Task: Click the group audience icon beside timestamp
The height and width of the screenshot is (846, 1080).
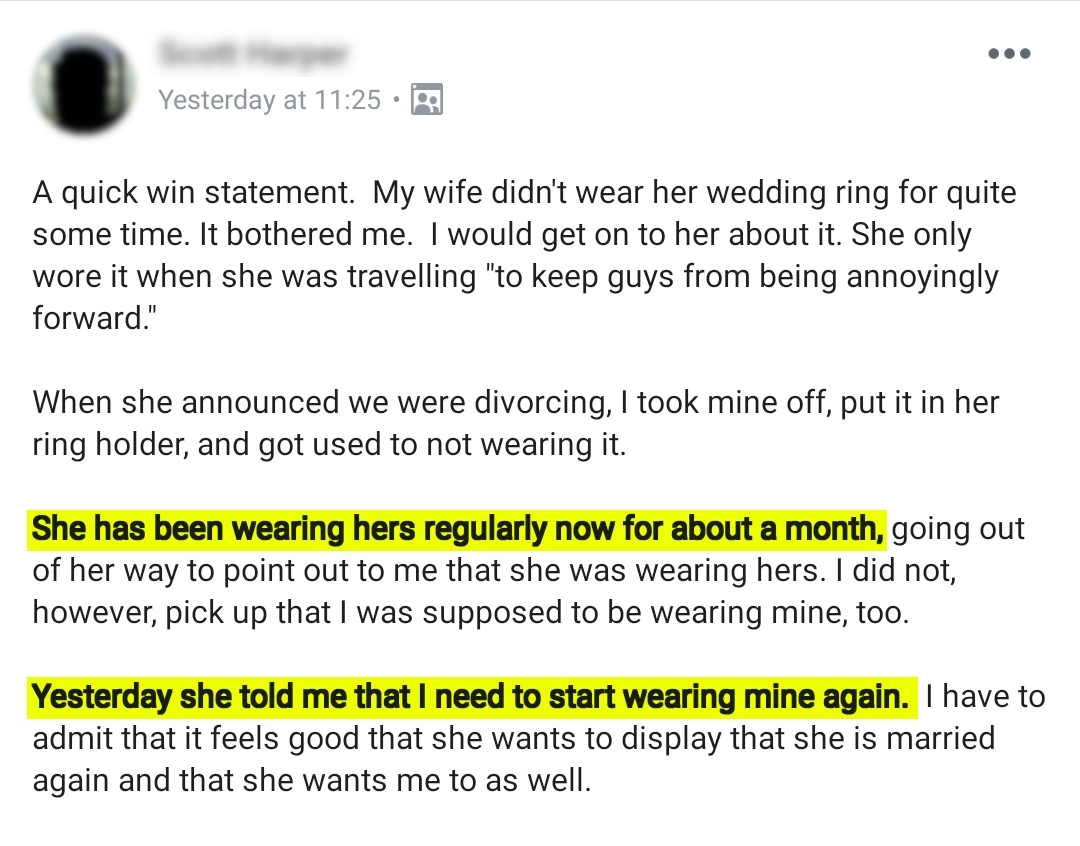Action: [x=427, y=100]
